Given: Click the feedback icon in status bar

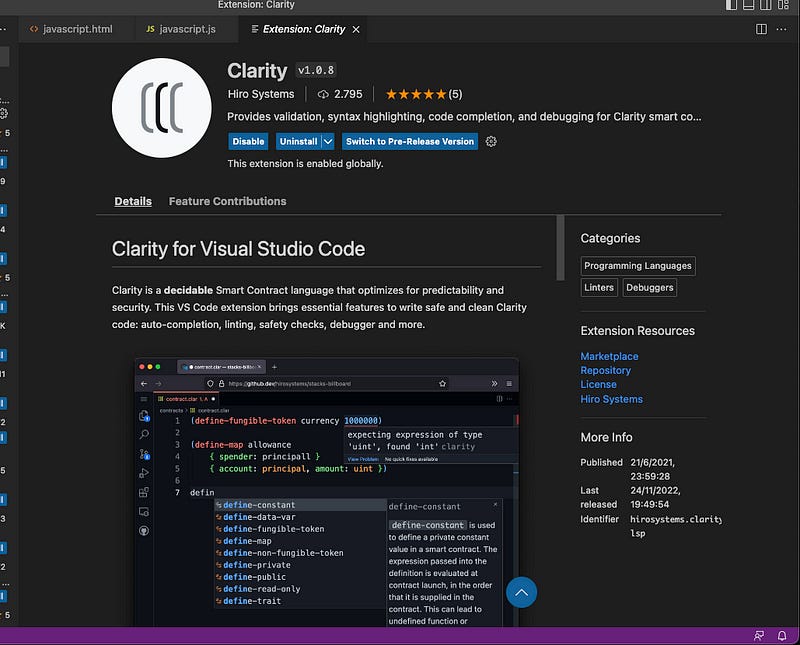Looking at the screenshot, I should 759,636.
